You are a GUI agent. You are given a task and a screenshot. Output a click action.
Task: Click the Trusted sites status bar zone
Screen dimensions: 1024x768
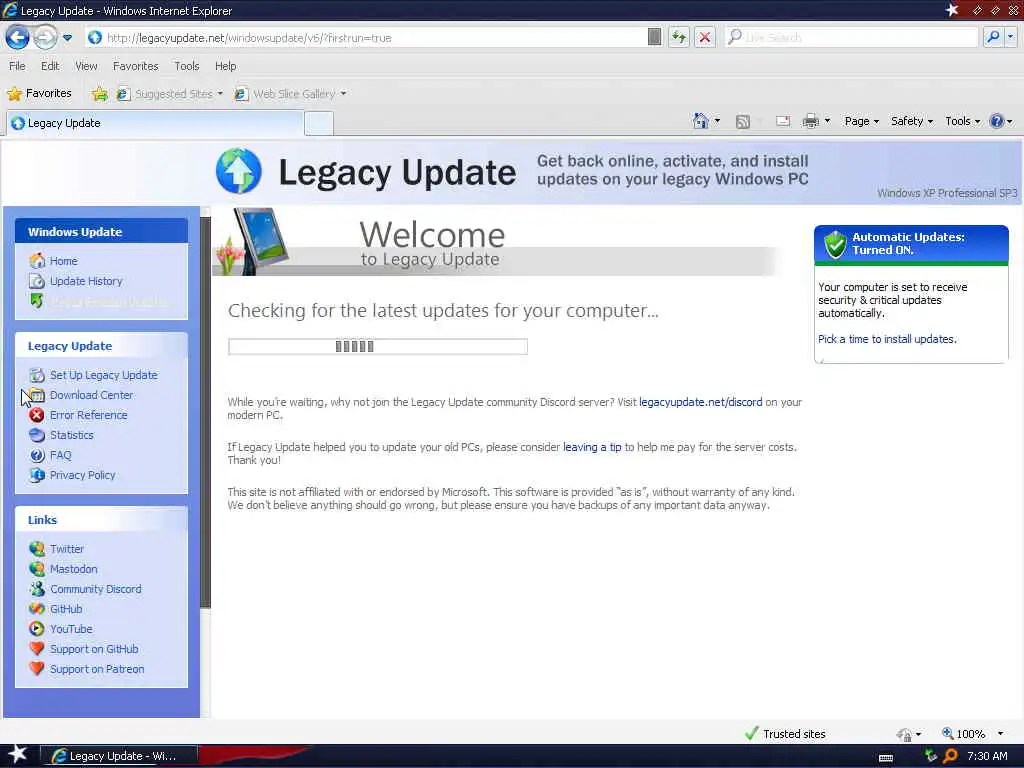tap(785, 733)
